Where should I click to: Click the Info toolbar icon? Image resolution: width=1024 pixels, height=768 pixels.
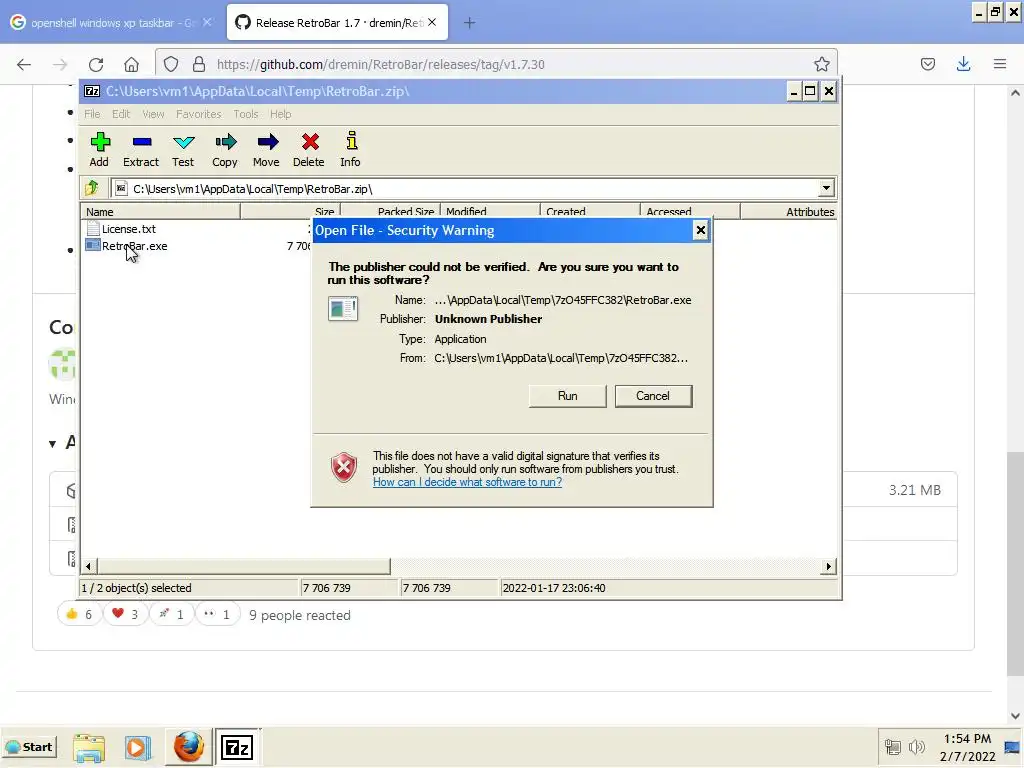pos(351,150)
